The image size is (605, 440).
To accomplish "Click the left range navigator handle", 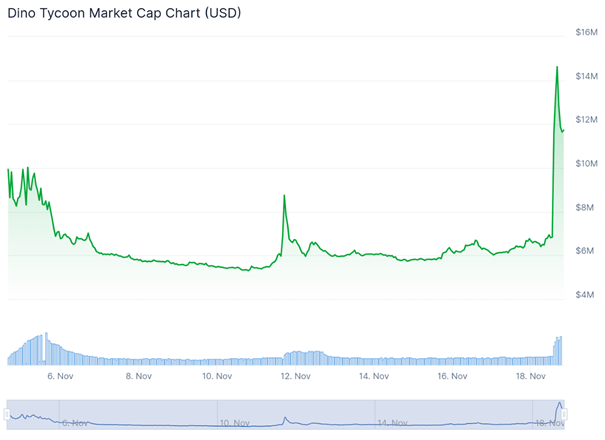I will (8, 413).
